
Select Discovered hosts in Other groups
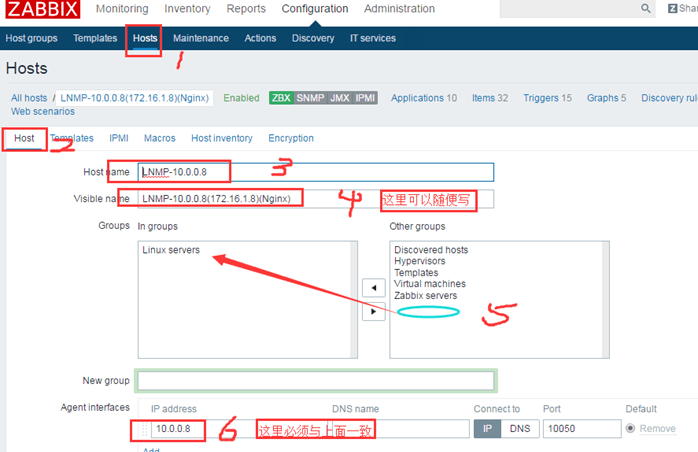tap(431, 250)
